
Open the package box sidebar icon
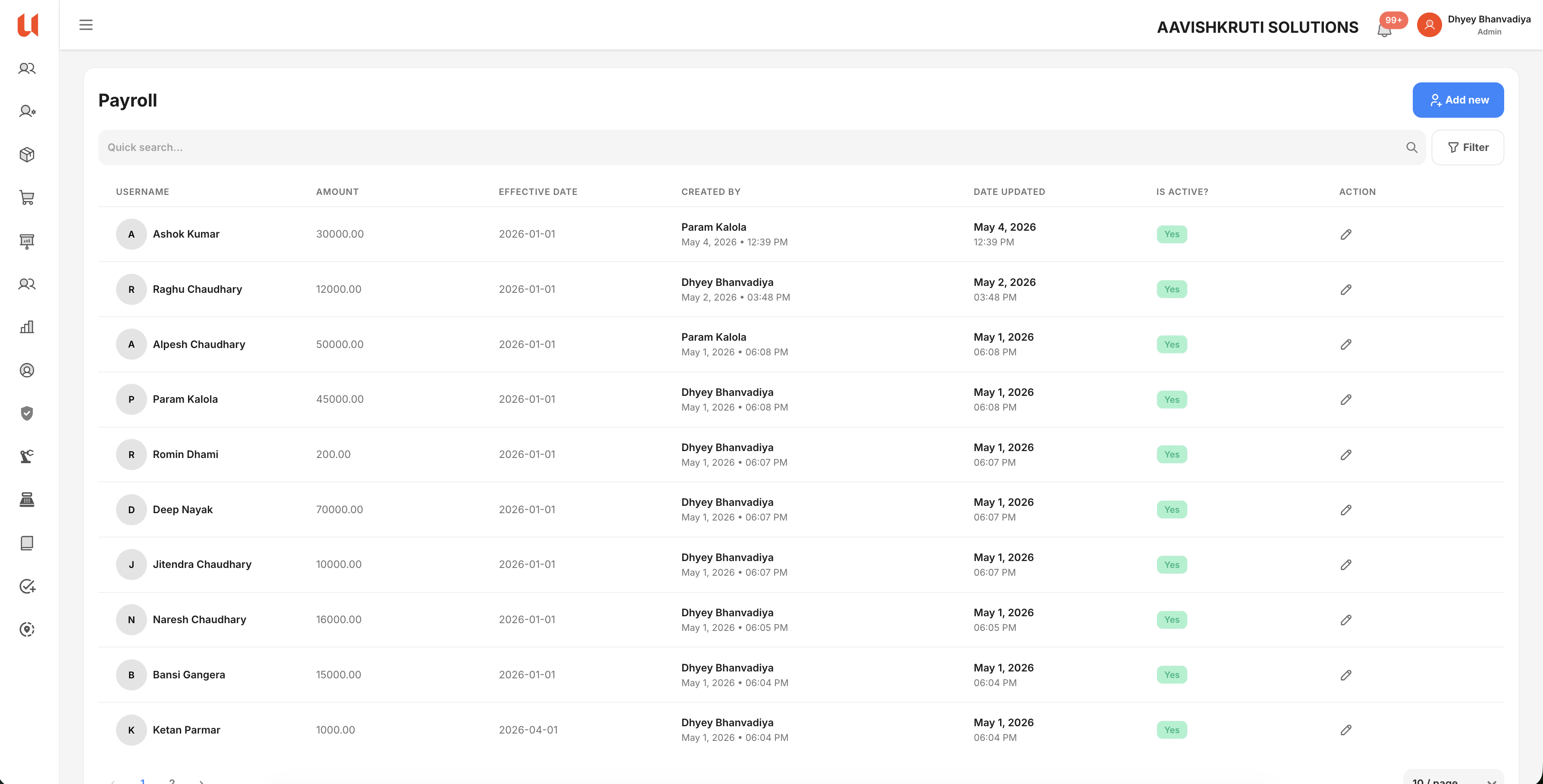click(x=27, y=154)
